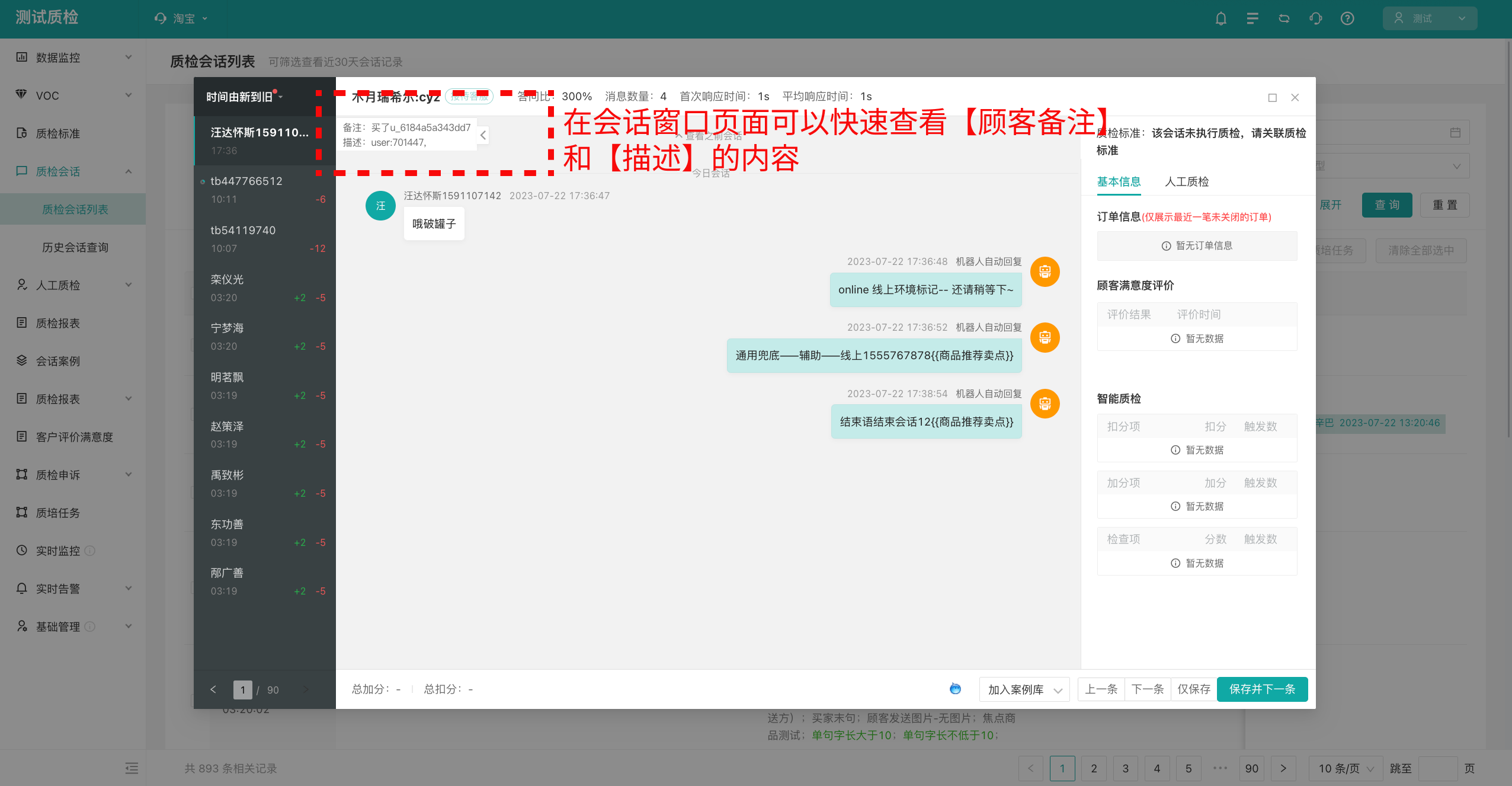Click the blue assistant mascot icon
Screen dimensions: 1512x786
[x=955, y=689]
